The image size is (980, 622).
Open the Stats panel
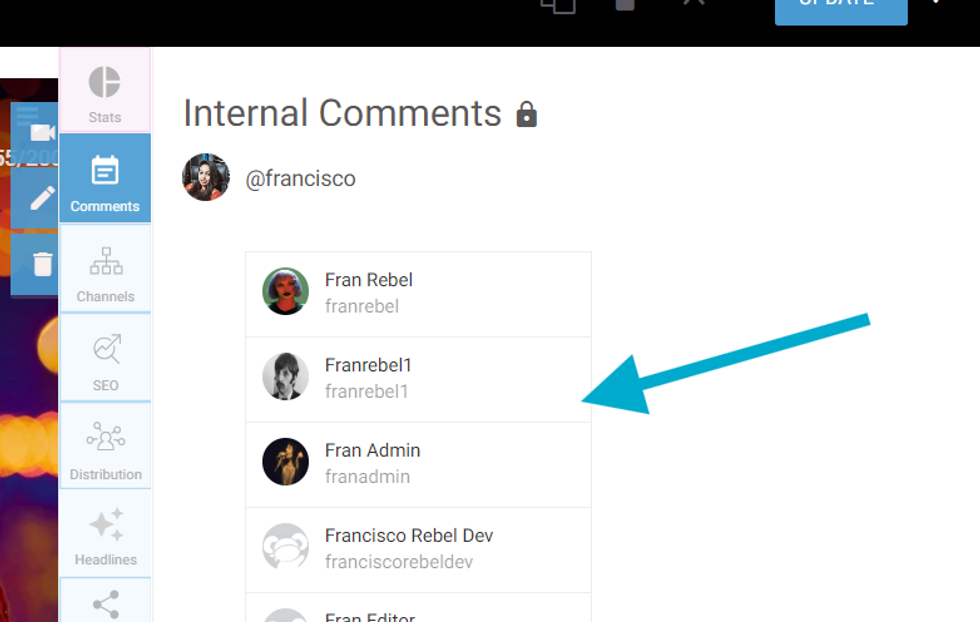tap(105, 91)
